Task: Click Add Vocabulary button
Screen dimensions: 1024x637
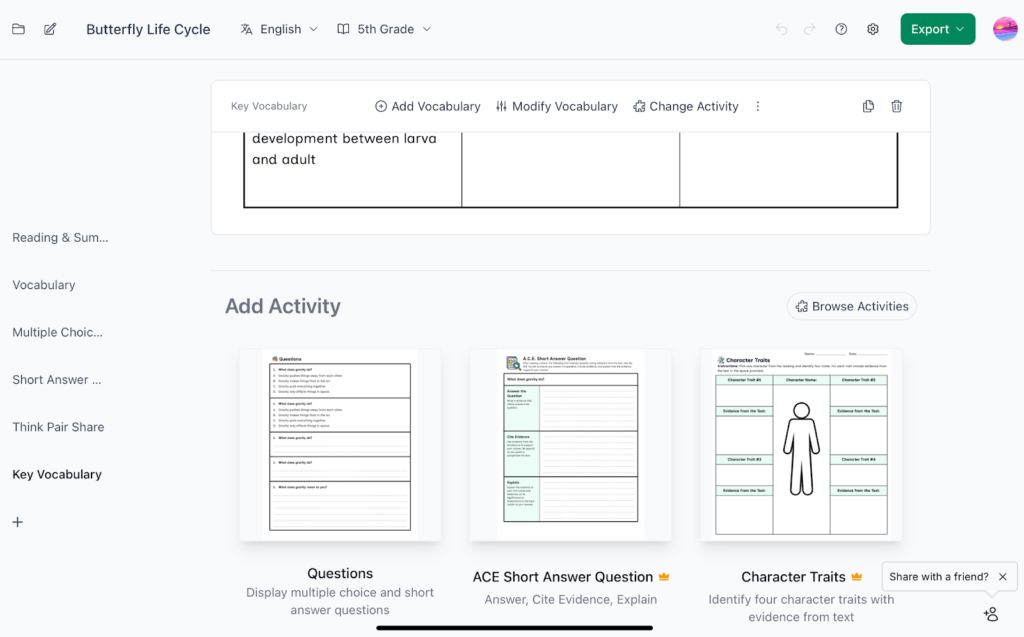Action: 427,106
